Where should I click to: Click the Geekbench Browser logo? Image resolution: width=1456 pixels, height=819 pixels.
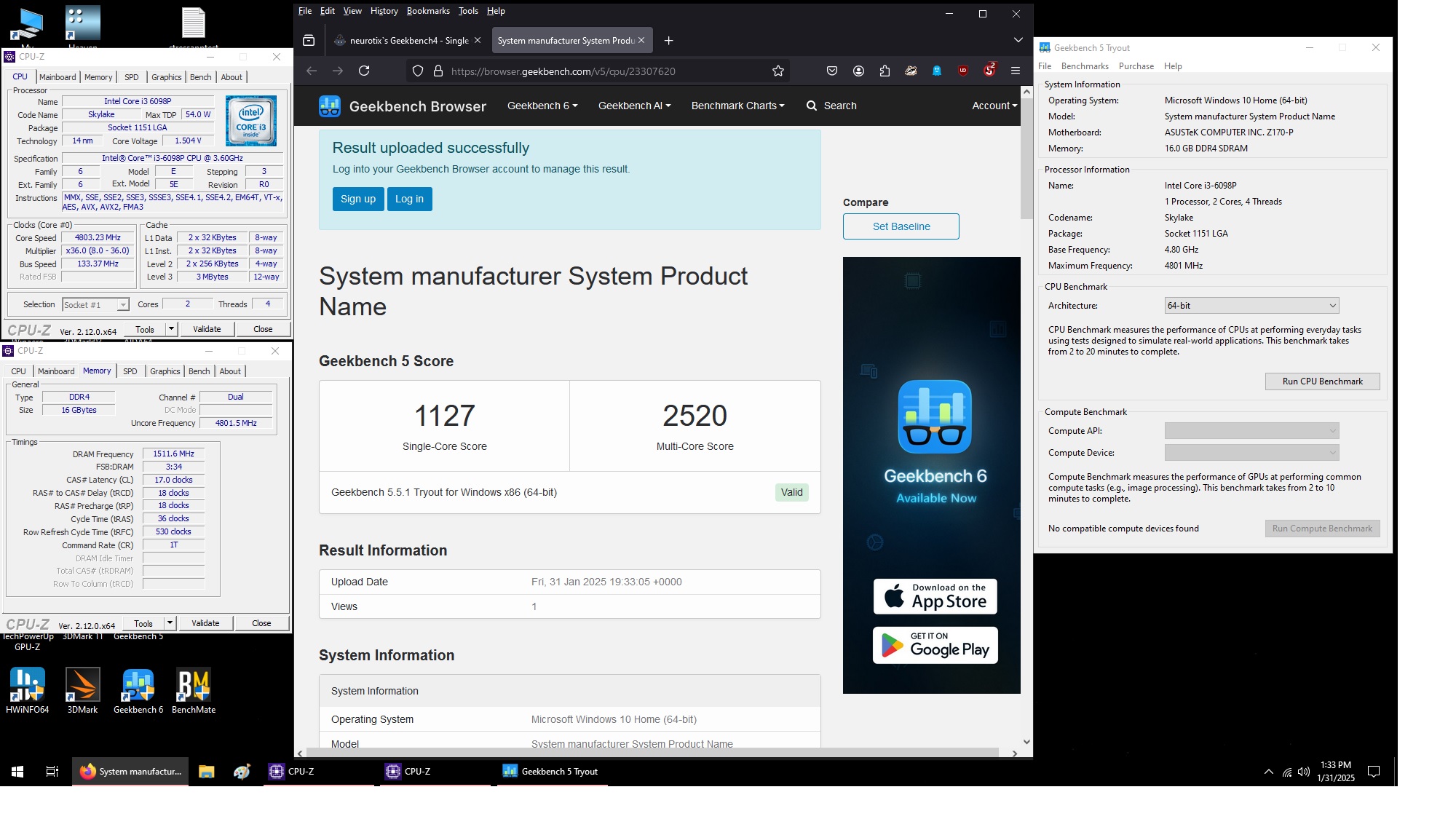click(x=403, y=106)
